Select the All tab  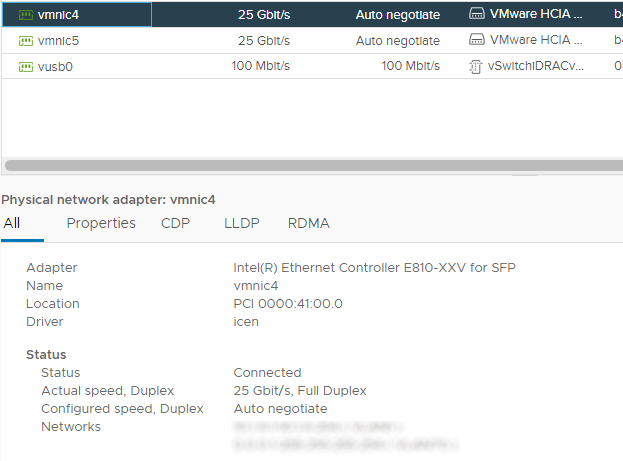click(12, 223)
